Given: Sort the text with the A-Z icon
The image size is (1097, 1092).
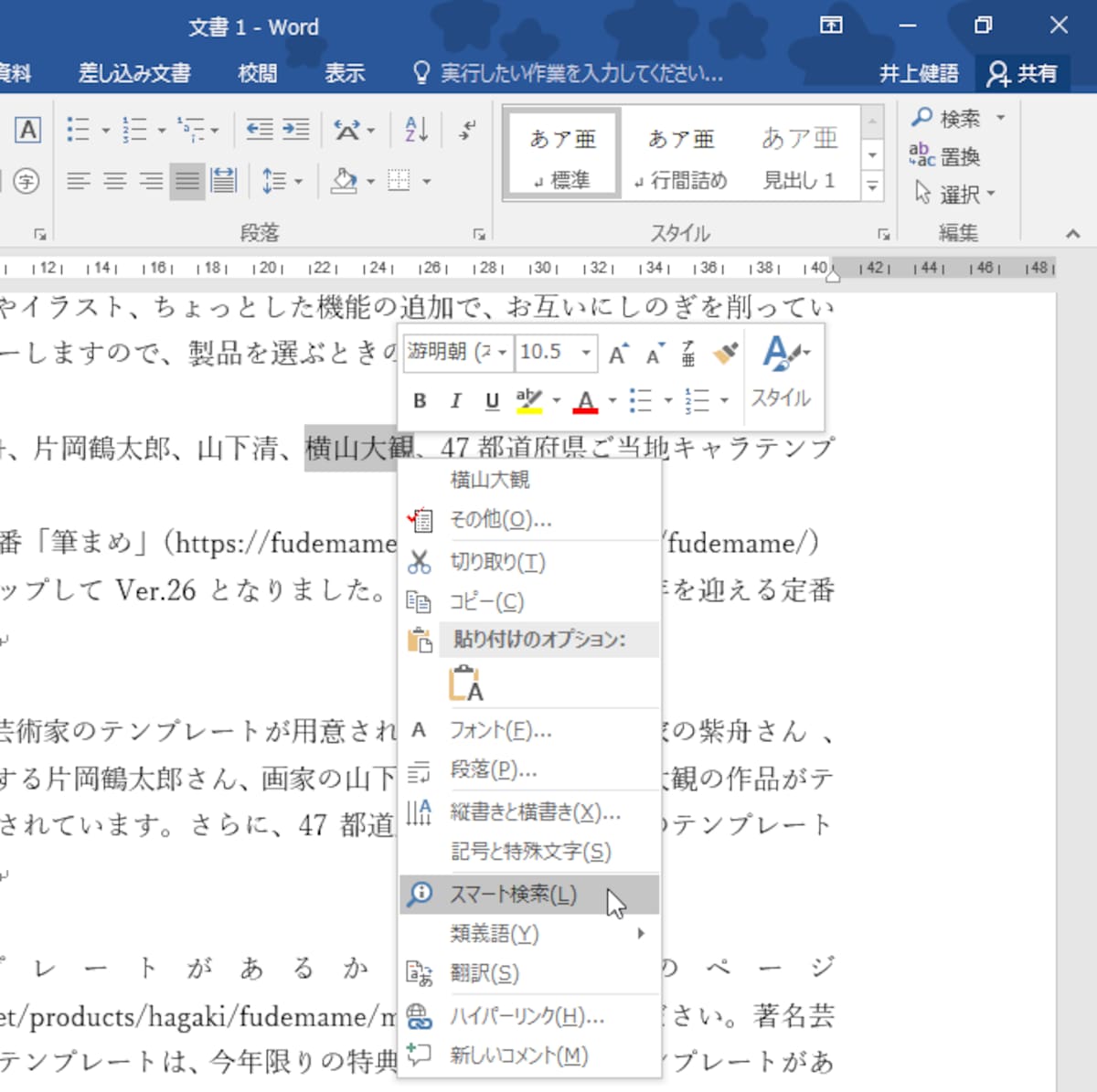Looking at the screenshot, I should pos(416,130).
